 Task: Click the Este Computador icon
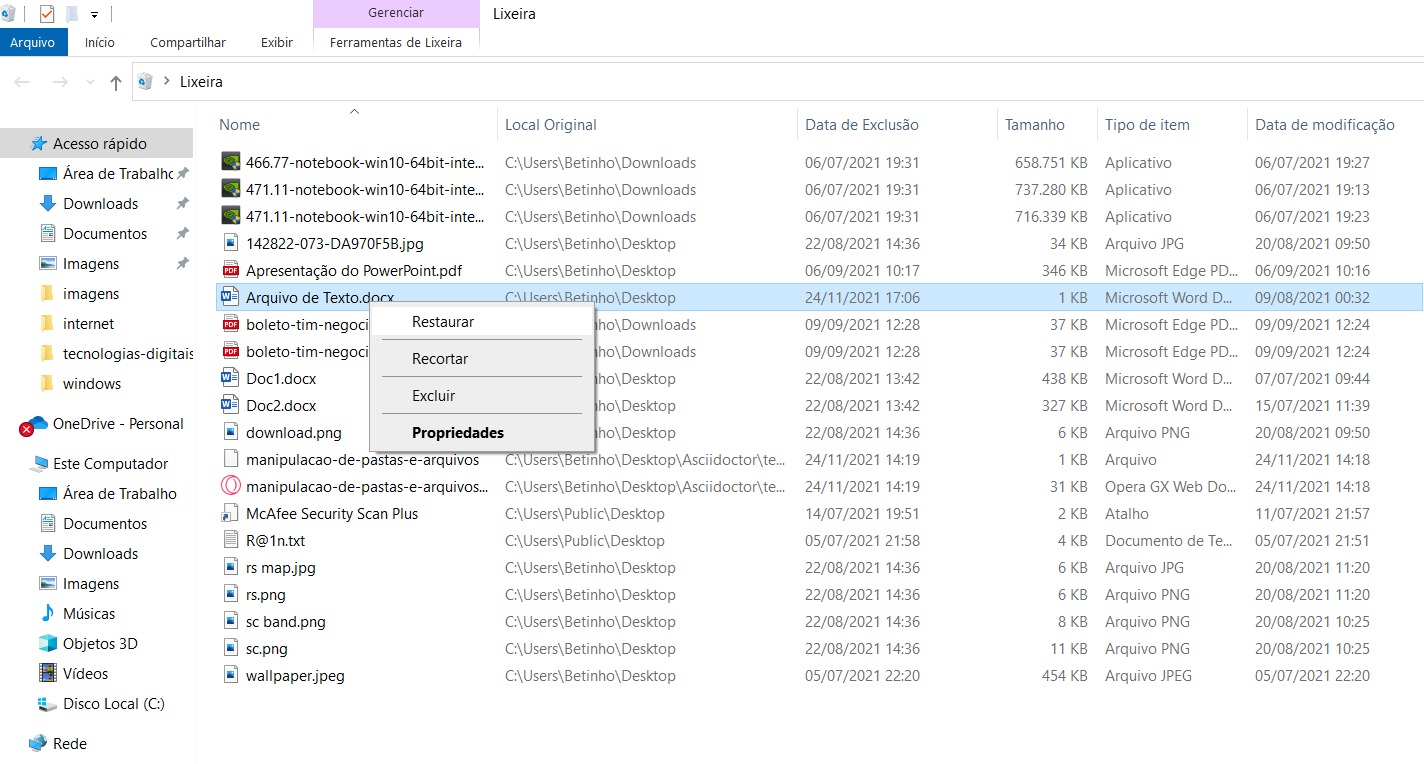[x=39, y=464]
